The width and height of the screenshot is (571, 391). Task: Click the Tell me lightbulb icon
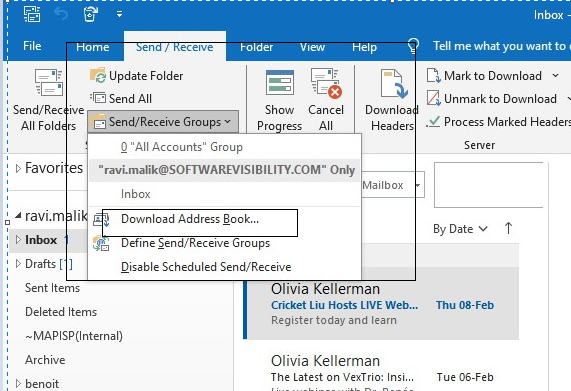413,46
